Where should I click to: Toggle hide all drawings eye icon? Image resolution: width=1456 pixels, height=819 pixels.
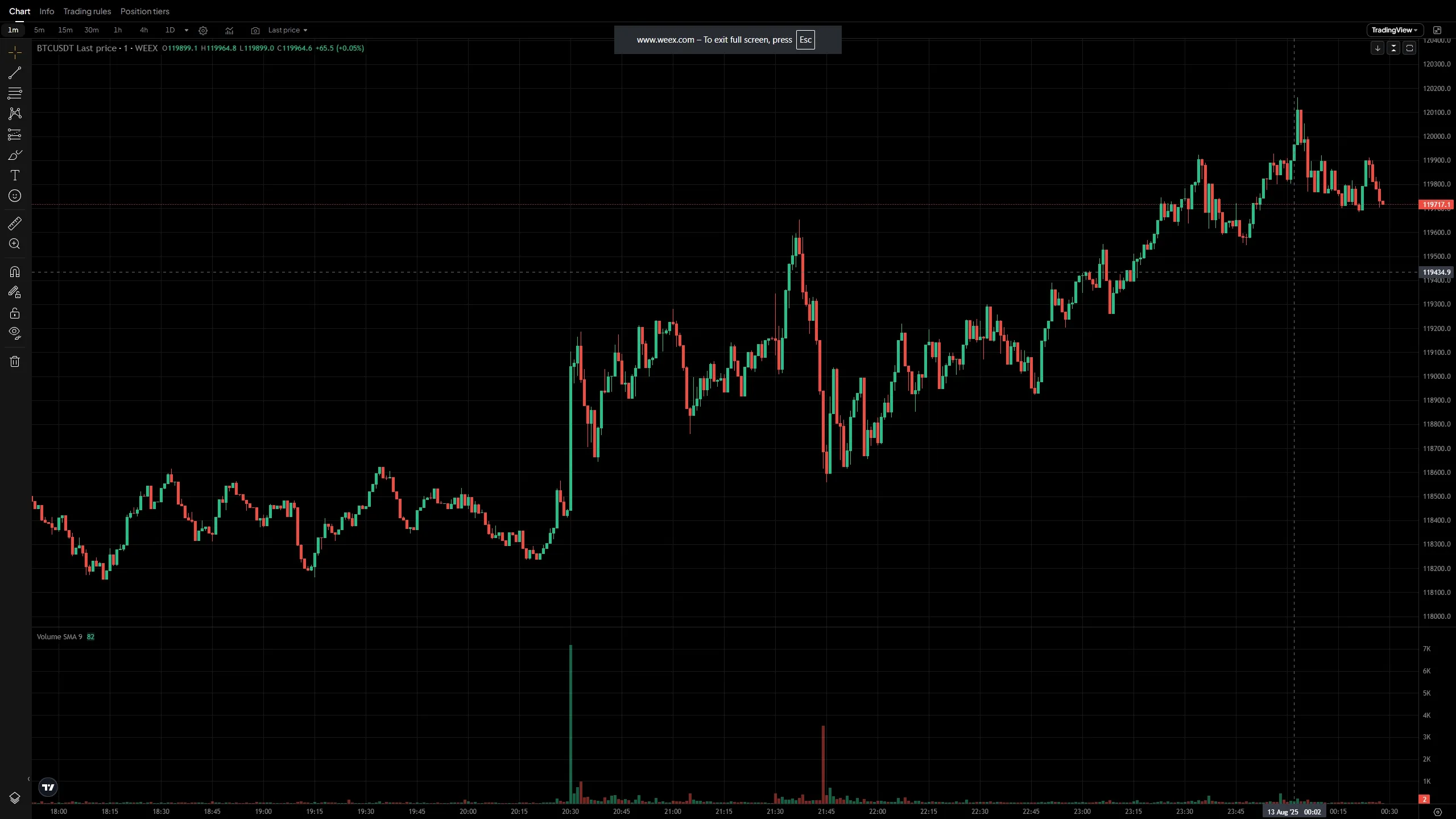(15, 333)
